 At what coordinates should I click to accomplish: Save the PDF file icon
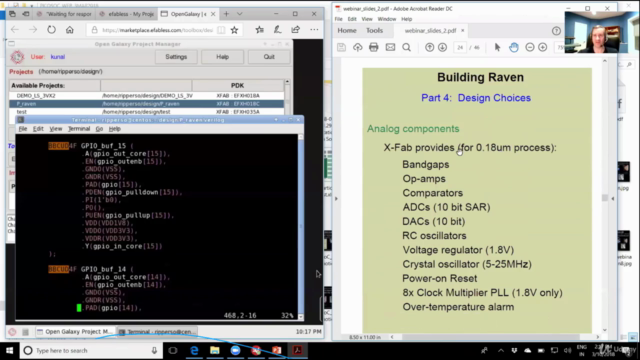tap(342, 47)
